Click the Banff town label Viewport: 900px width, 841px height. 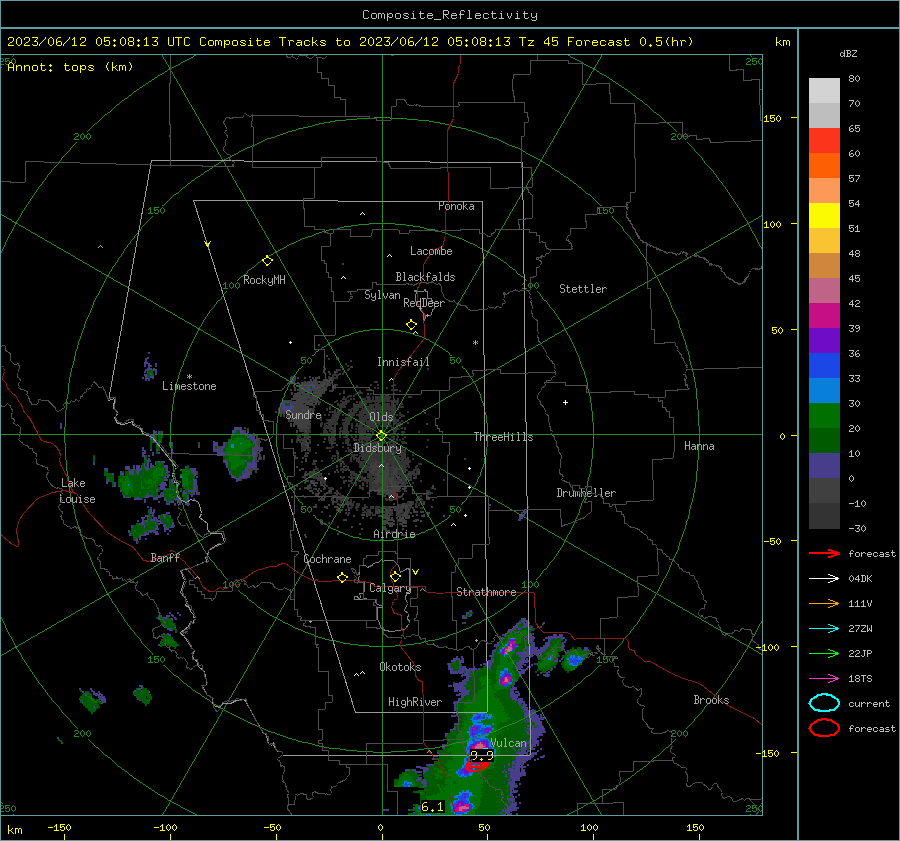(165, 557)
